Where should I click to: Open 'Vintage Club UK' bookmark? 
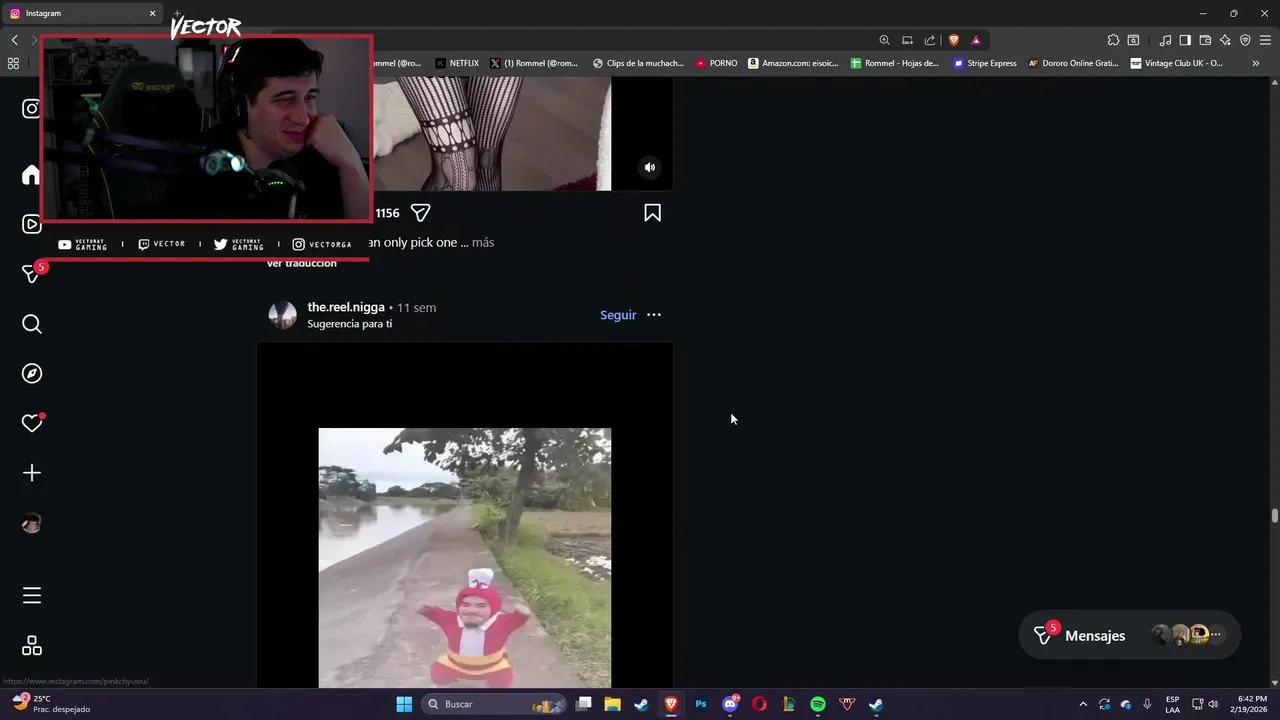pos(1176,63)
